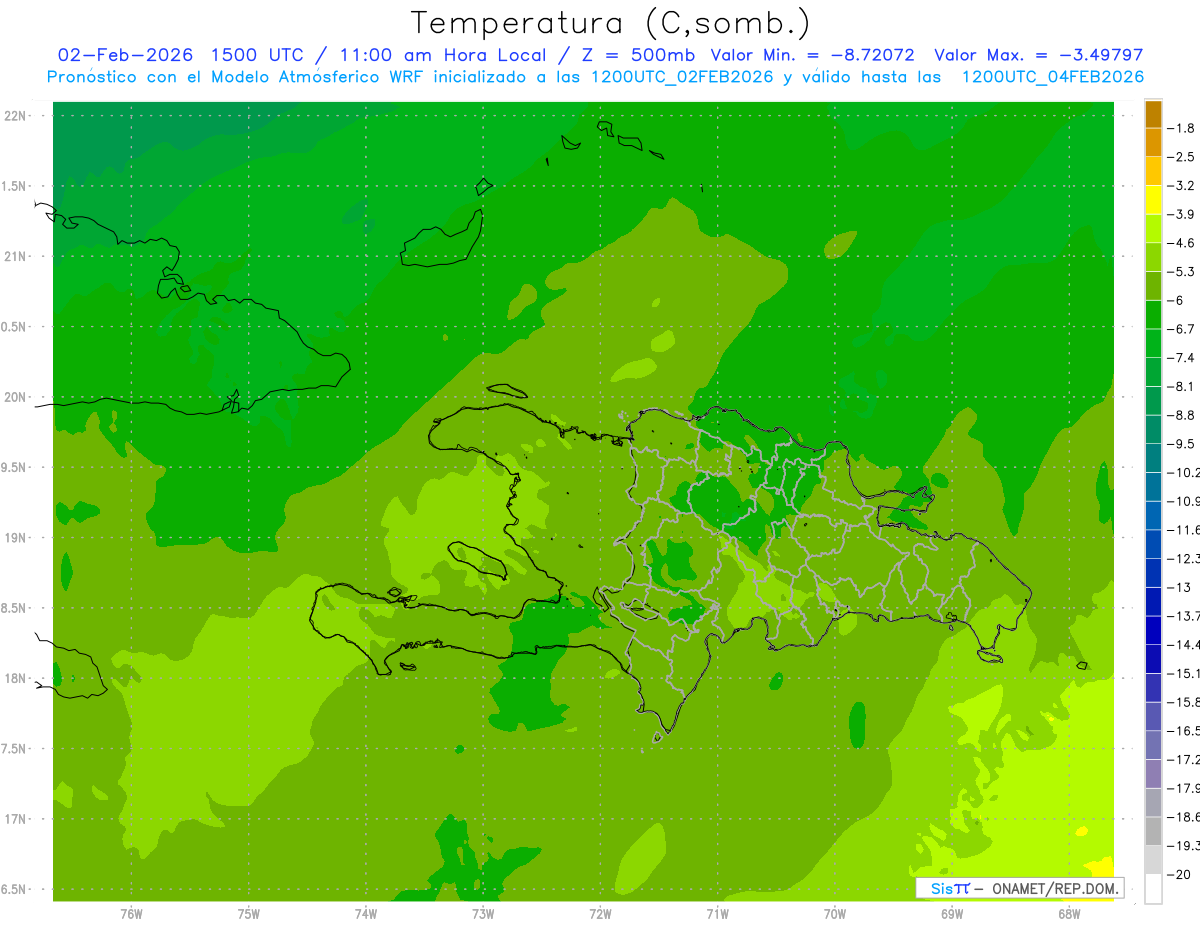Click the purple-gray swatch between -17.2 and -17.9

[1153, 773]
